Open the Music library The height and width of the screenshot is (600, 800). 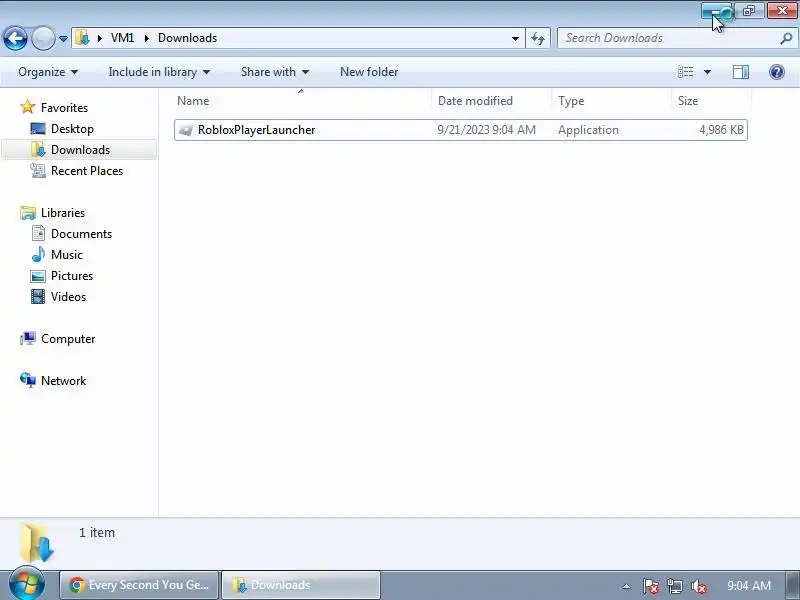point(67,255)
